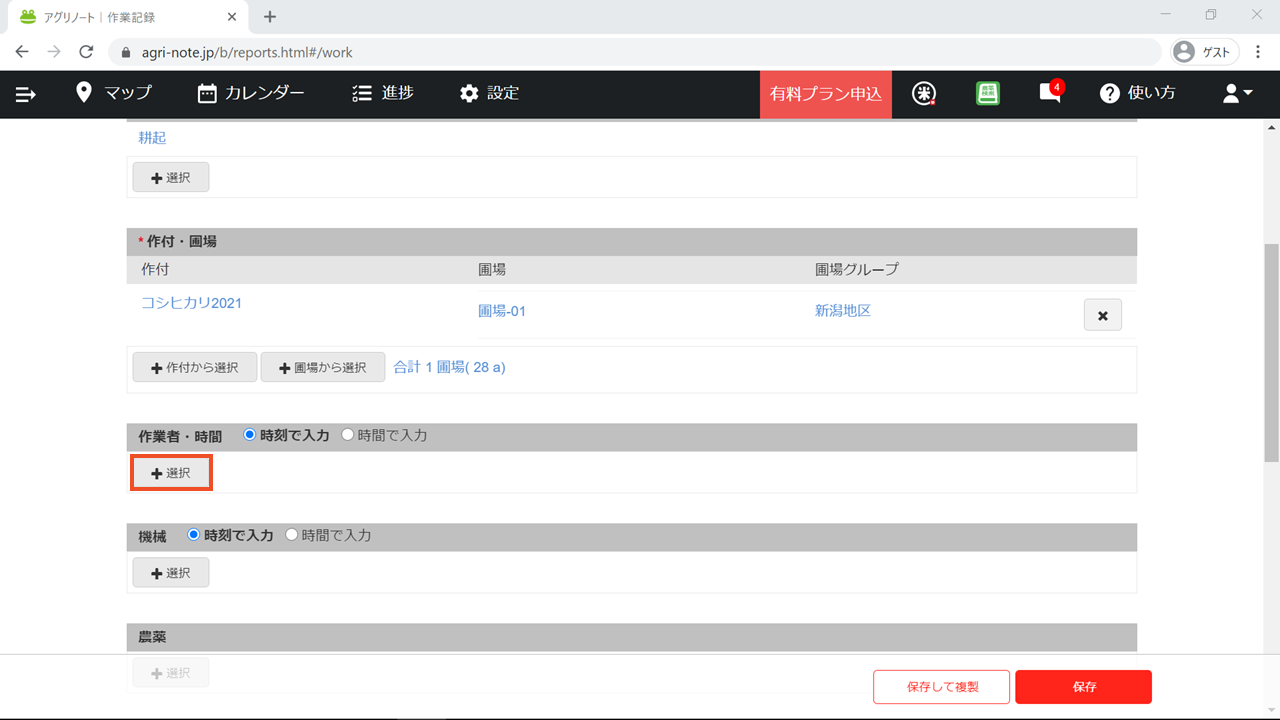This screenshot has width=1280, height=720.
Task: Open the green notebook icon
Action: tap(988, 93)
